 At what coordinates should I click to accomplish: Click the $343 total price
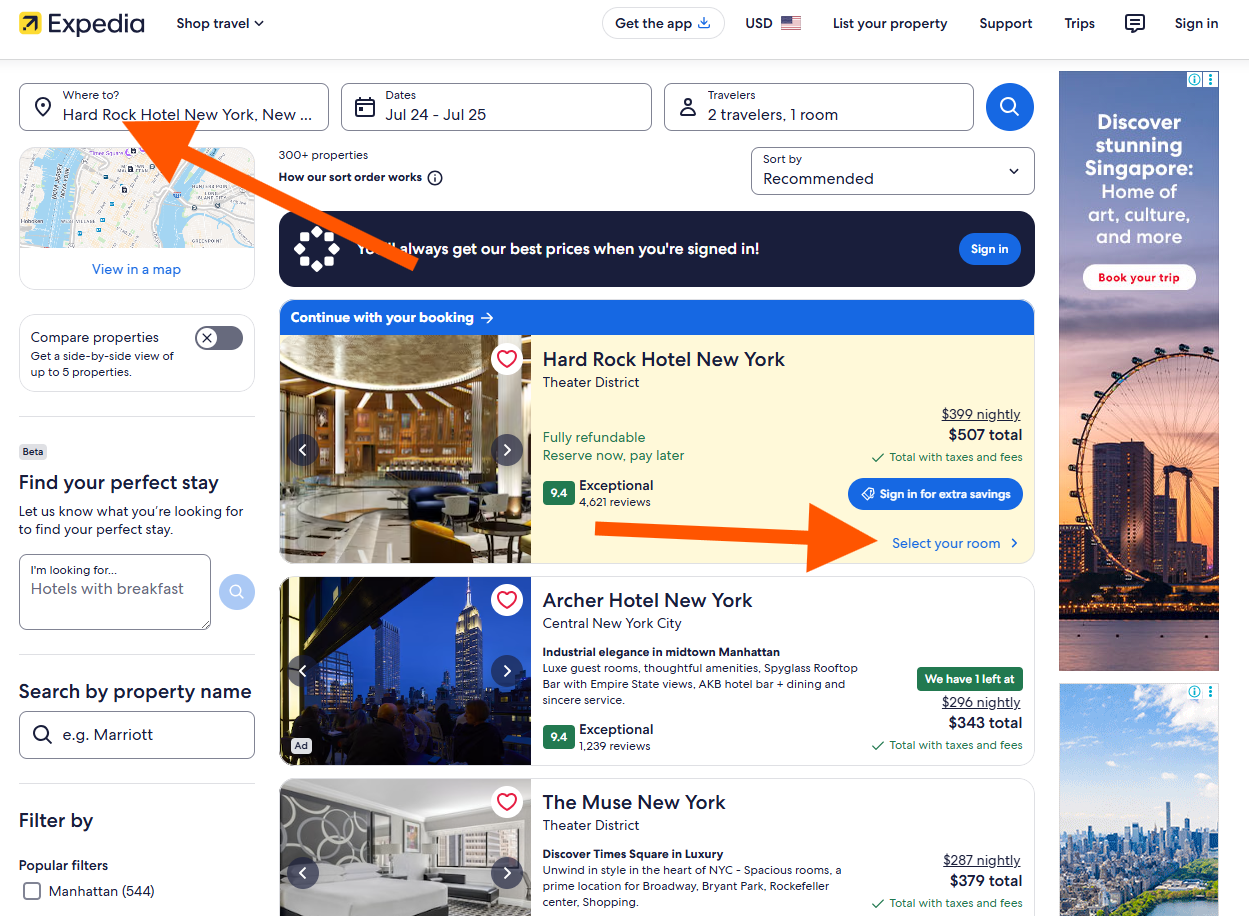[985, 723]
